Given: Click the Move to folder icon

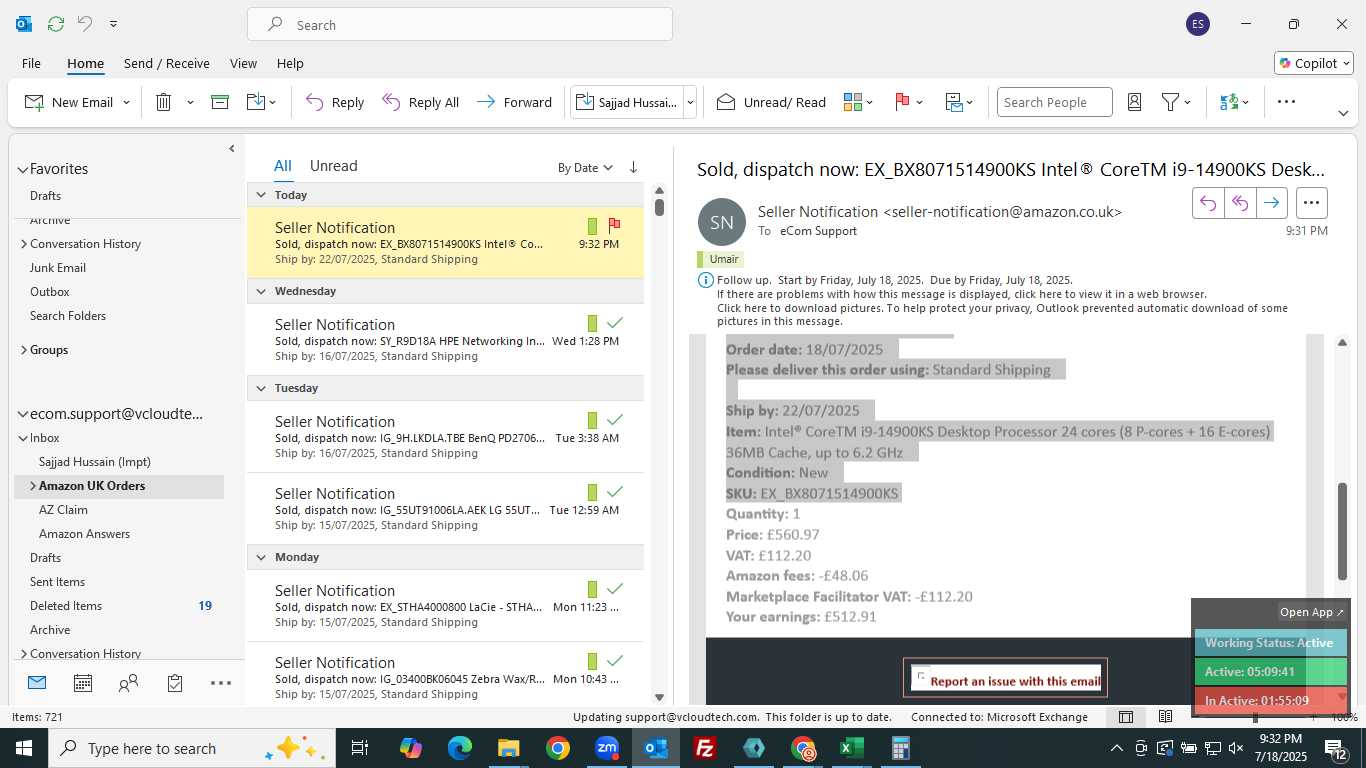Looking at the screenshot, I should 255,102.
